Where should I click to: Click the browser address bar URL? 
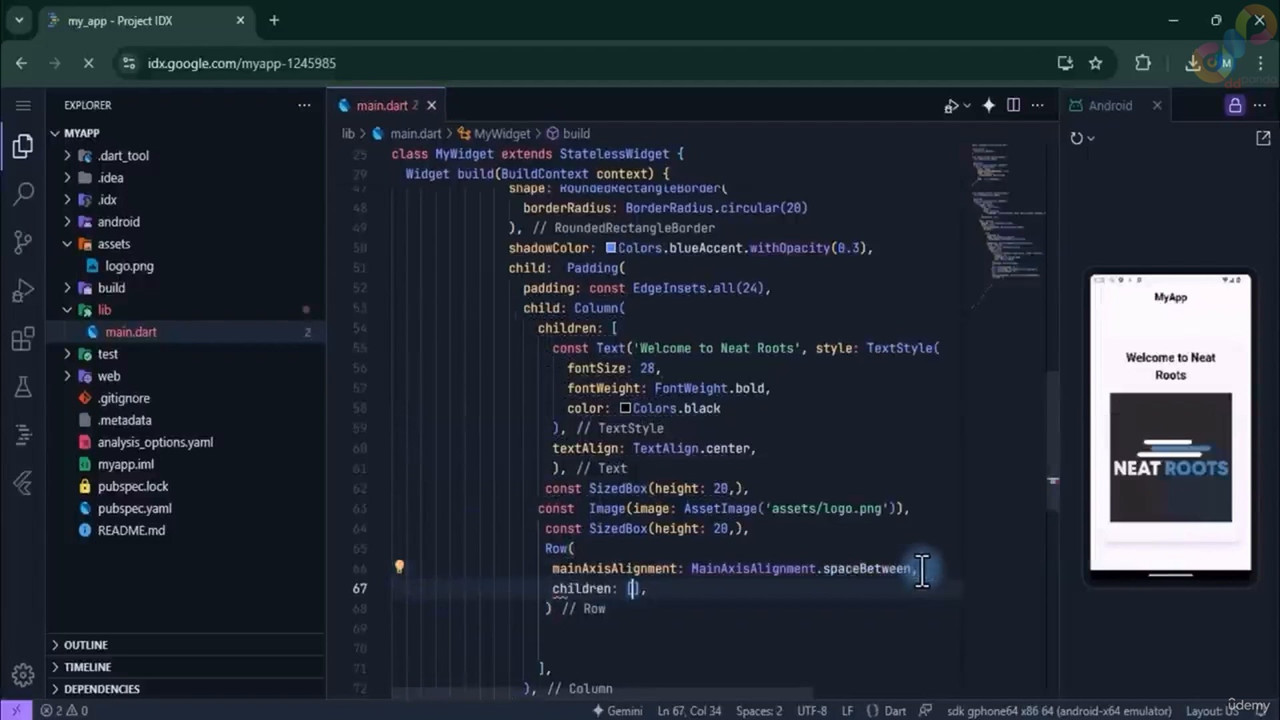click(x=242, y=63)
